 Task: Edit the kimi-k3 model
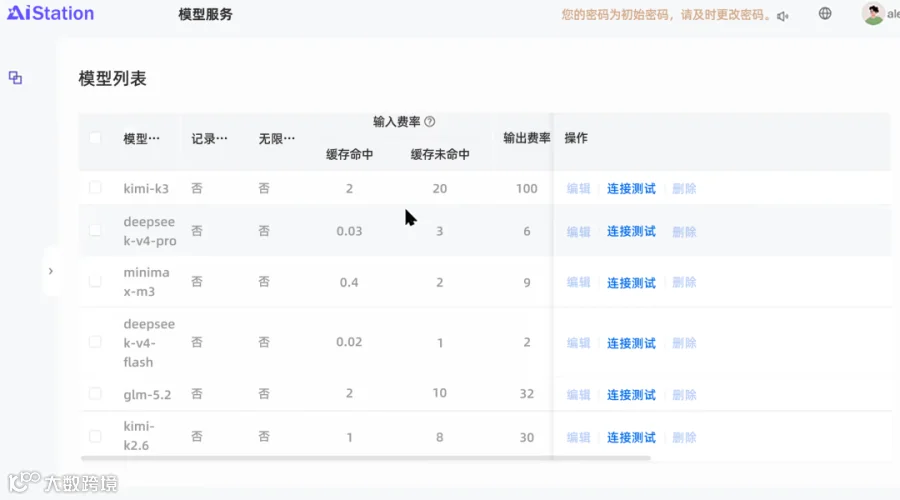point(578,188)
